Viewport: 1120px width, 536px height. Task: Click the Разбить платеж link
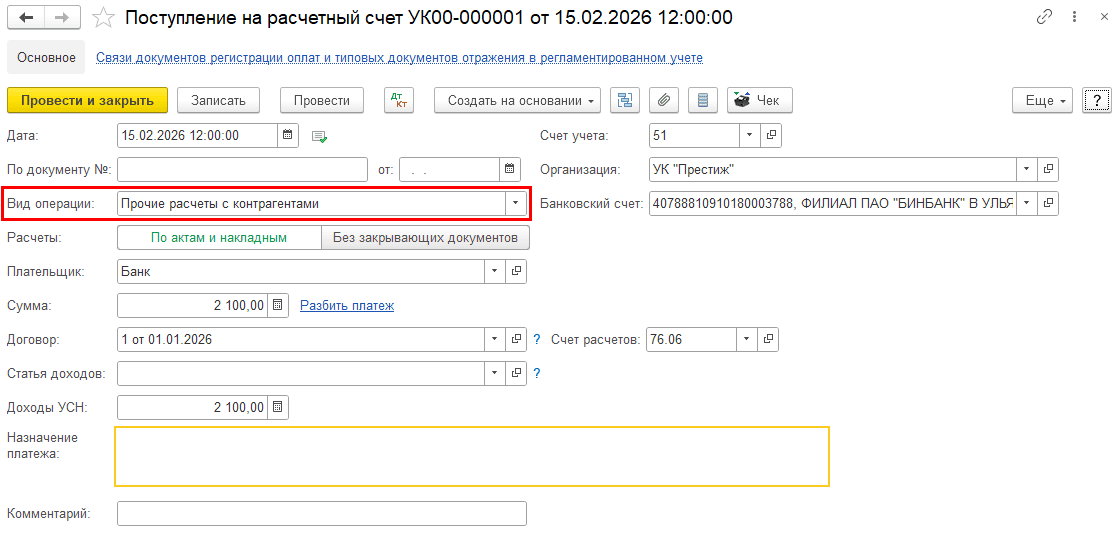[347, 305]
